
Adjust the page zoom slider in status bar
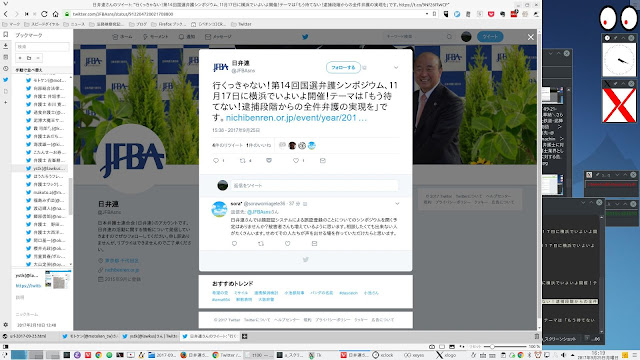pos(505,347)
